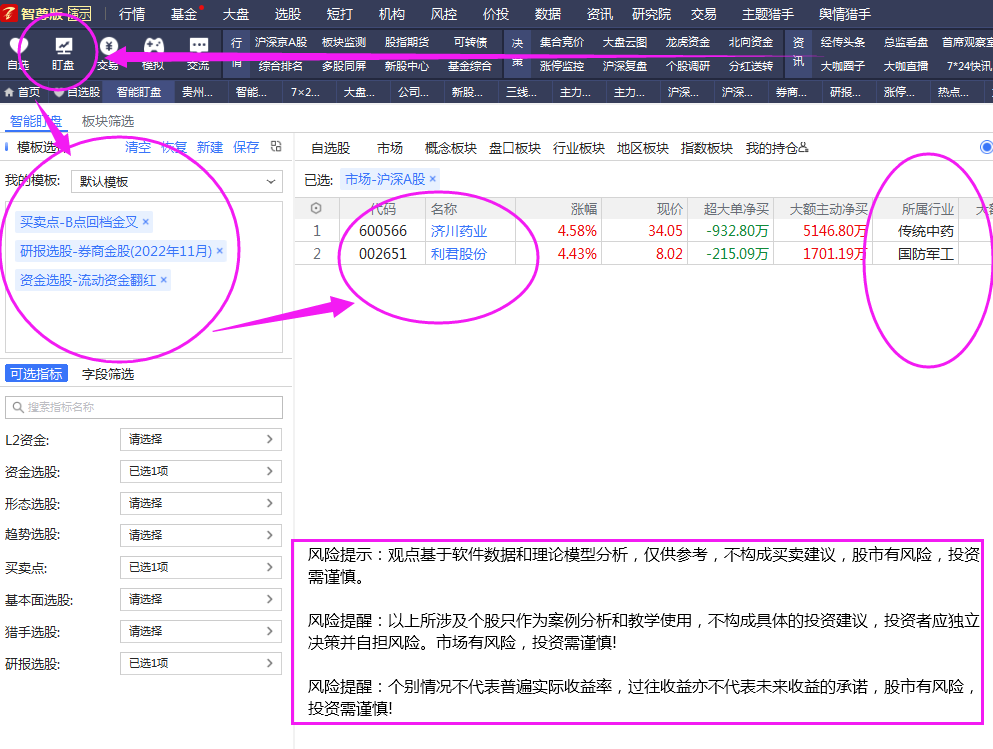This screenshot has height=749, width=993.
Task: Click the 保存 template link
Action: pos(246,147)
